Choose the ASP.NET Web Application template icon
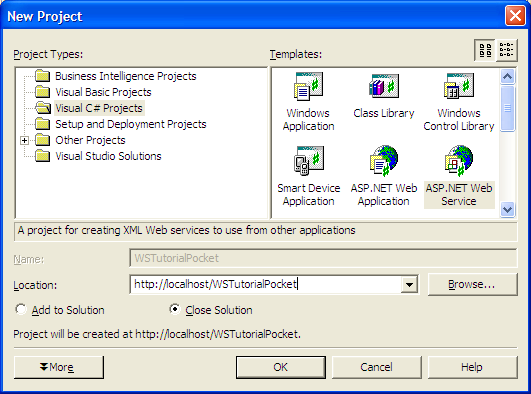Screen dimensions: 531x394 click(384, 161)
